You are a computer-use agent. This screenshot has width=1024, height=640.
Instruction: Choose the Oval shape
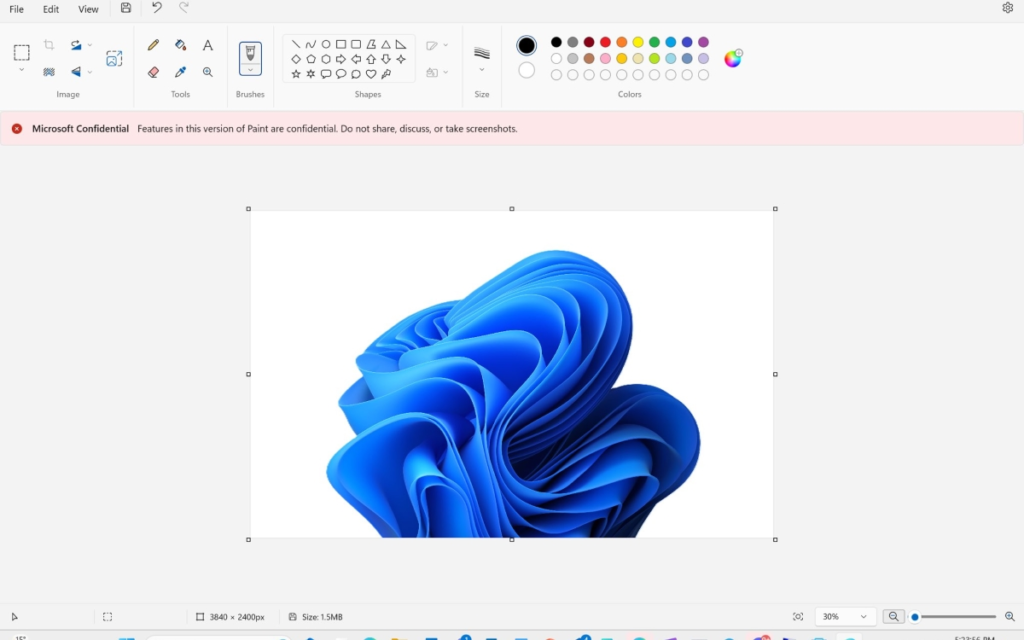[x=326, y=44]
